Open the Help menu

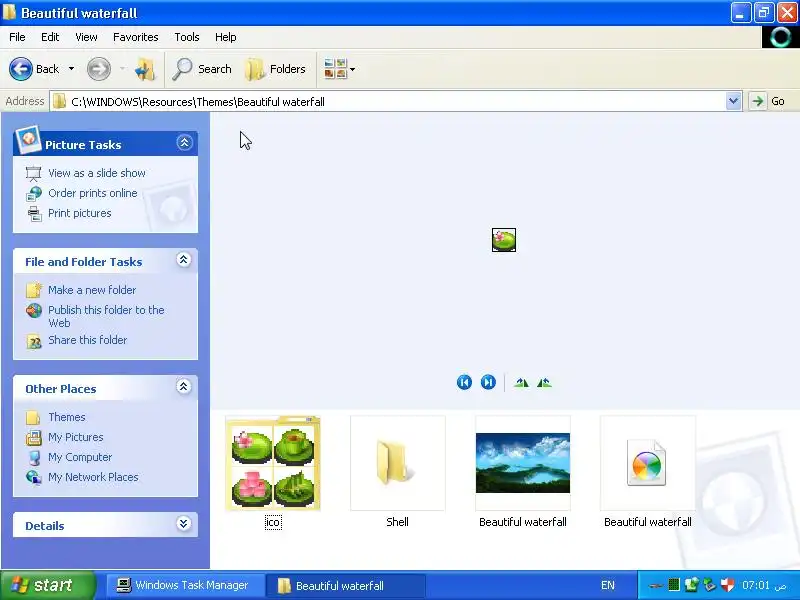(226, 37)
